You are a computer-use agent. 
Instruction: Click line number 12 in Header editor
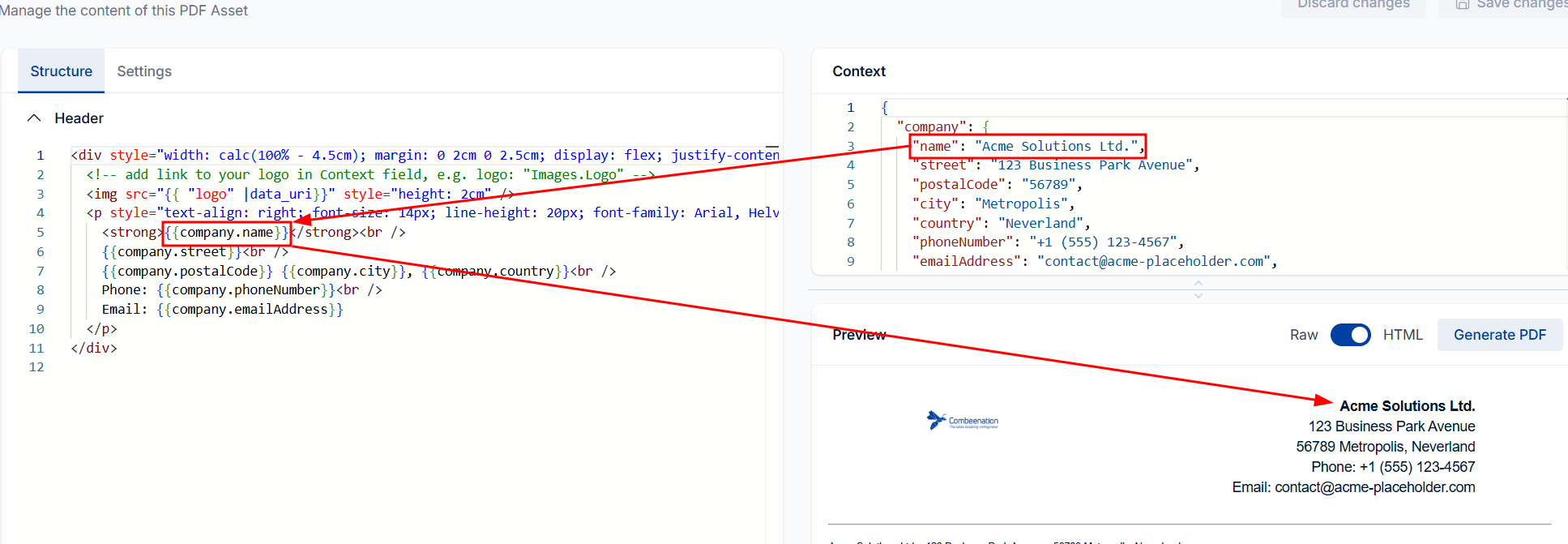click(x=36, y=367)
